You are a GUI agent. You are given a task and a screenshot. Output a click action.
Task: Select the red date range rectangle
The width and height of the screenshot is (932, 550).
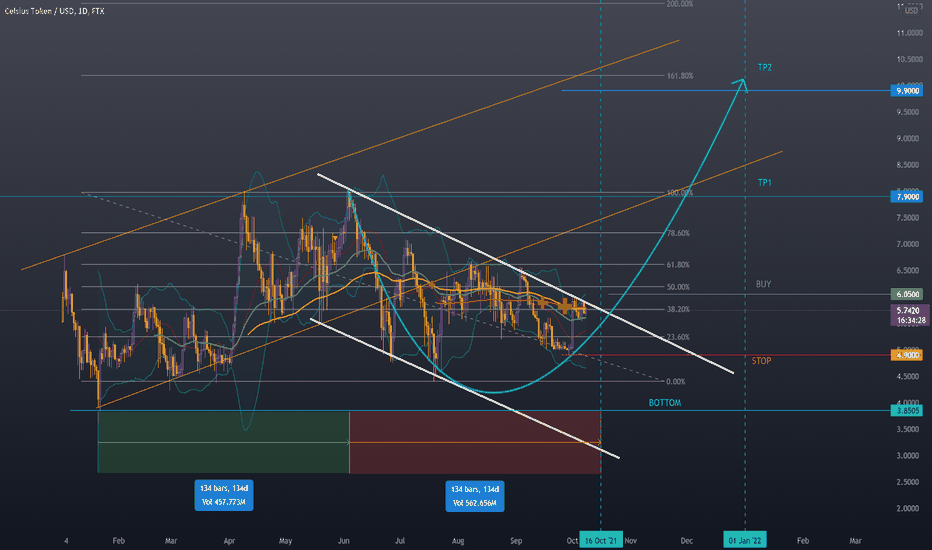[476, 442]
